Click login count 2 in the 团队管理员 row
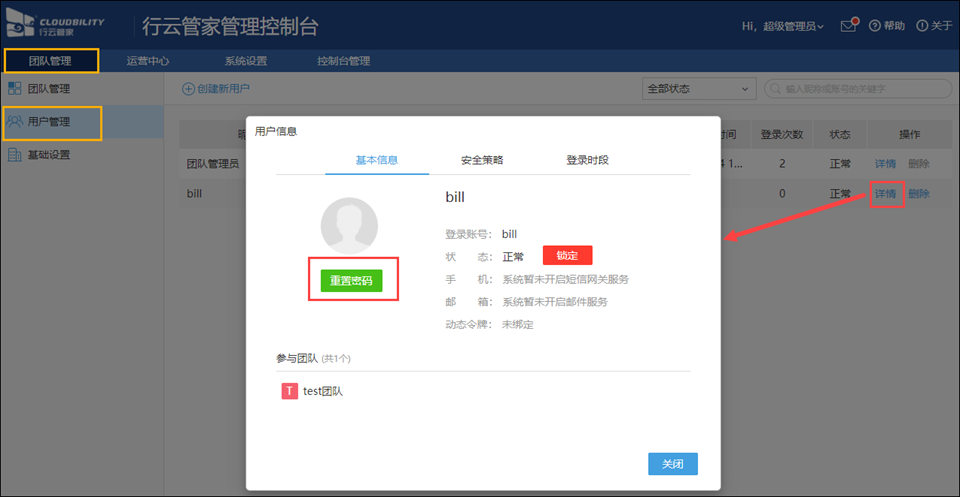The image size is (960, 498). 782,164
